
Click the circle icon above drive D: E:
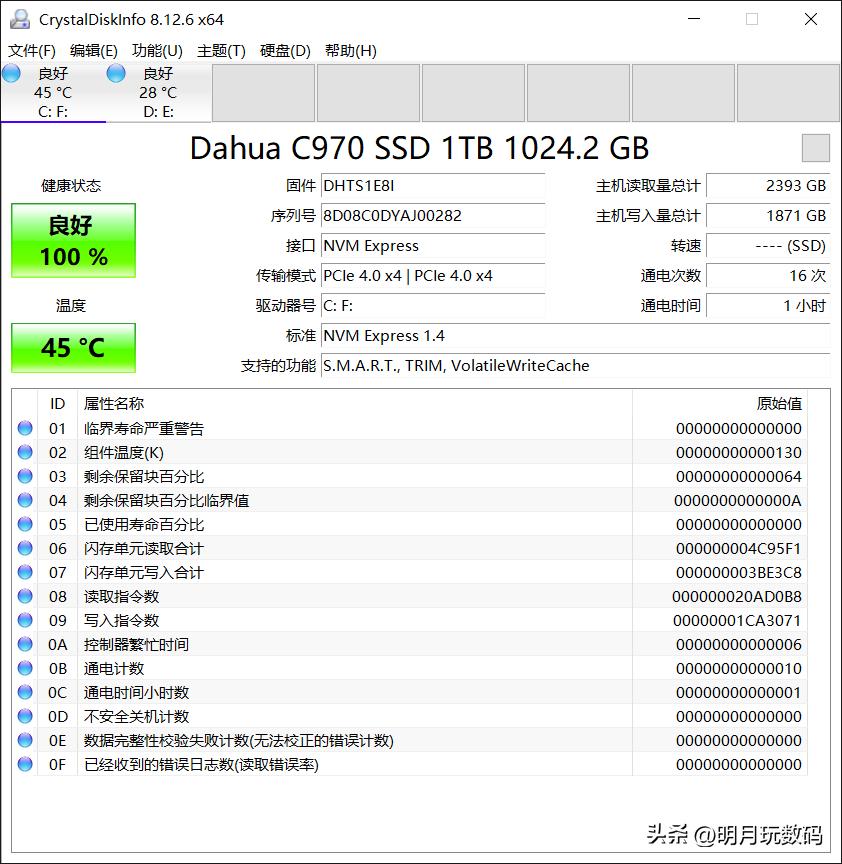click(115, 72)
